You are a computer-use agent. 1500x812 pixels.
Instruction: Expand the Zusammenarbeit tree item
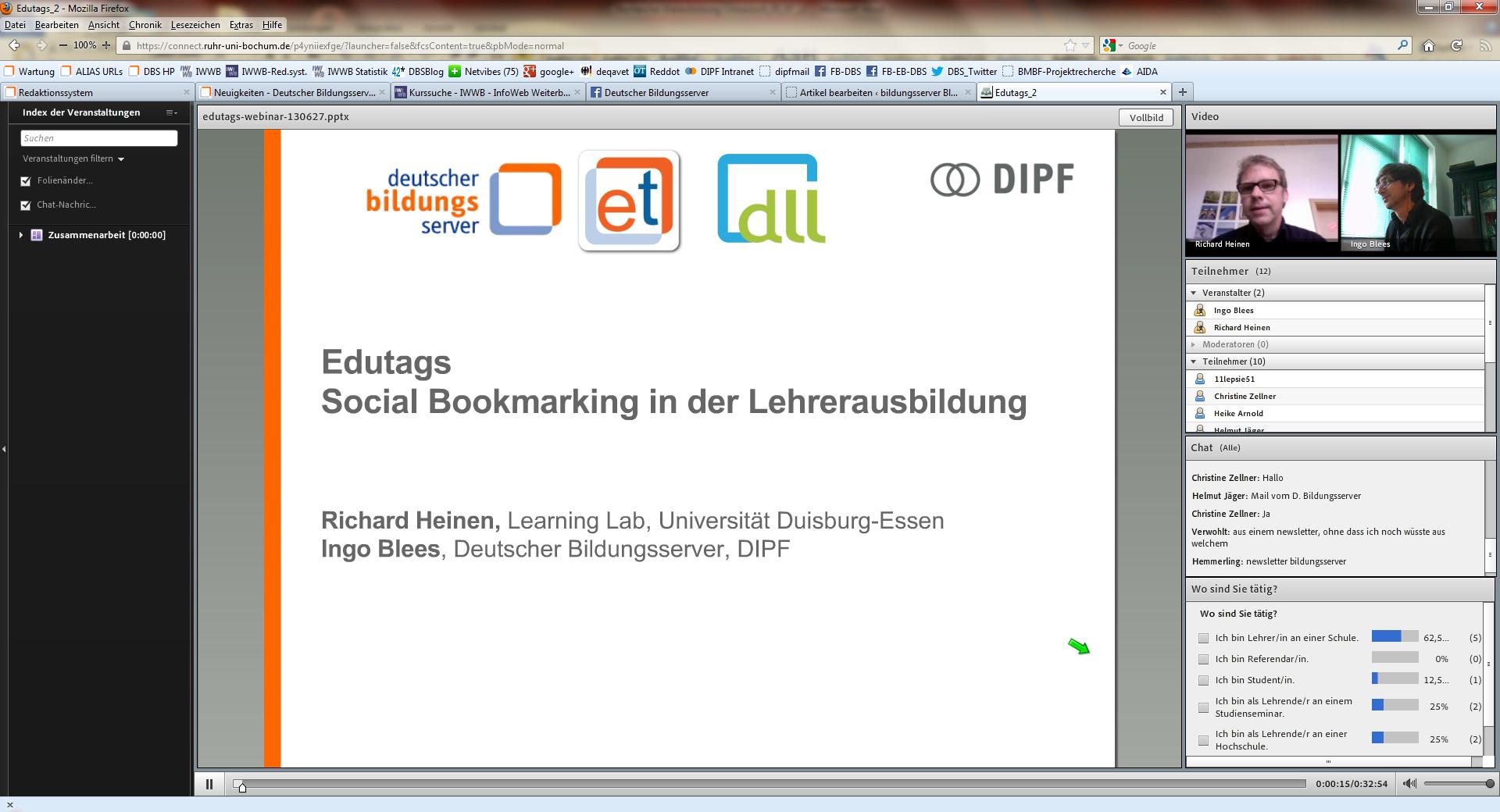point(20,235)
